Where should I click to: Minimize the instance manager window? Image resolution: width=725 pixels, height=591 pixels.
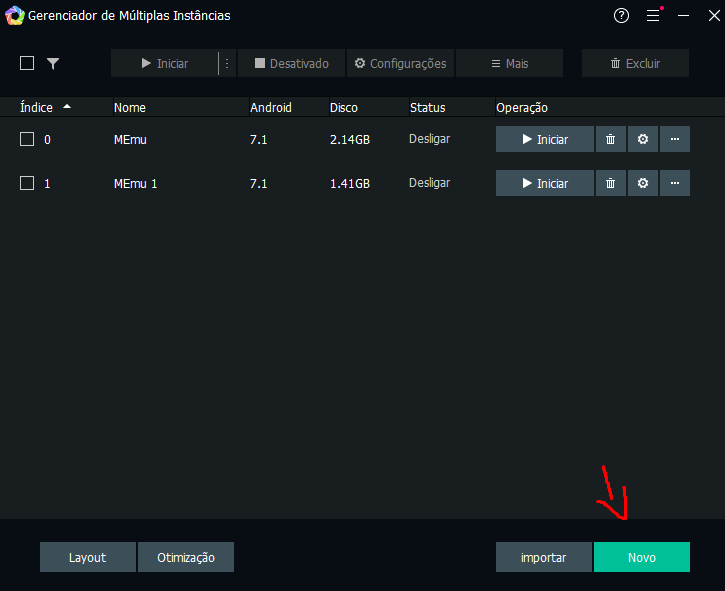683,16
